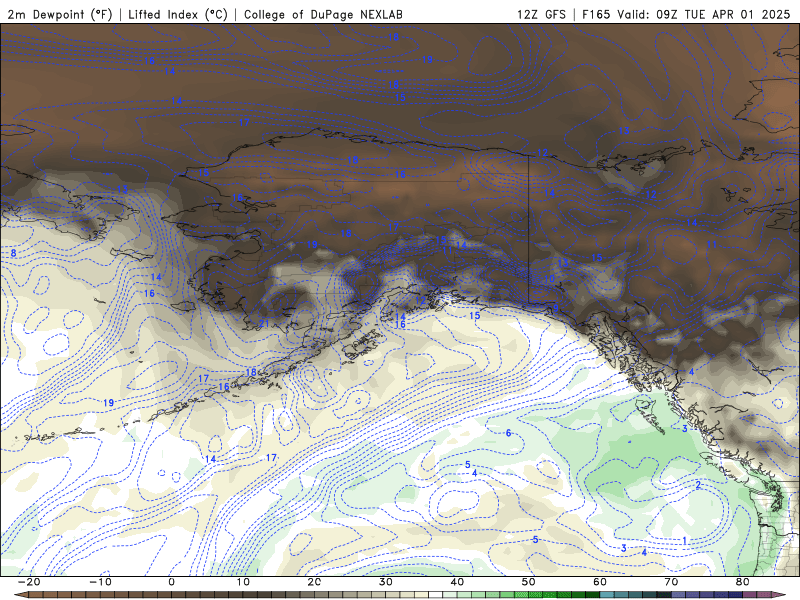The image size is (800, 600).
Task: Click the contour label "21" on the map
Action: 264,323
